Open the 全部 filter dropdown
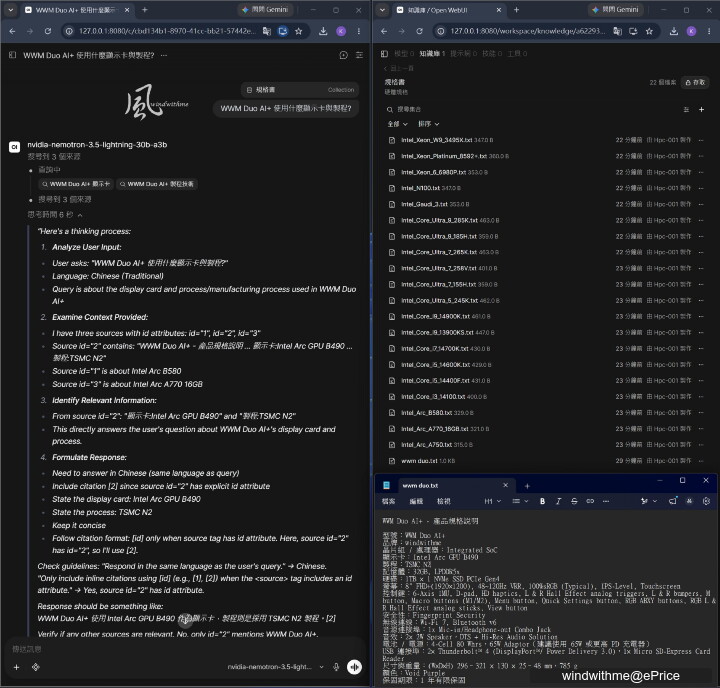Screen dimensions: 720x688 [x=397, y=124]
